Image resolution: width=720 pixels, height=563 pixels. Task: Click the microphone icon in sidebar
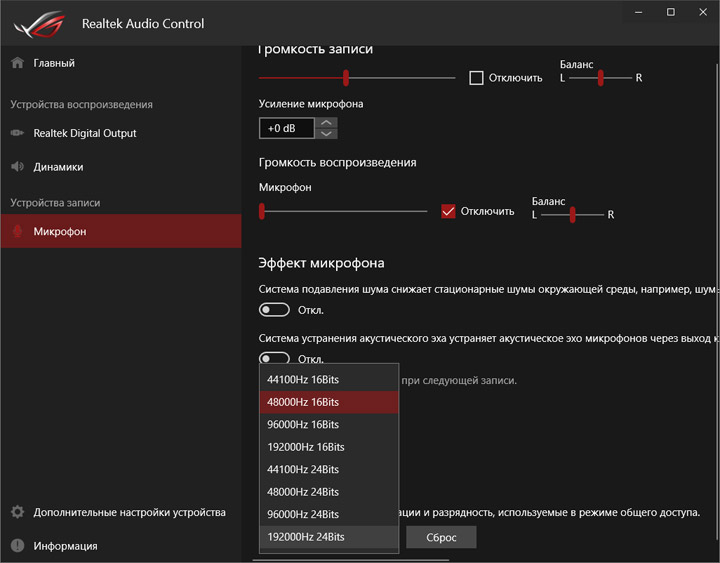pyautogui.click(x=17, y=232)
